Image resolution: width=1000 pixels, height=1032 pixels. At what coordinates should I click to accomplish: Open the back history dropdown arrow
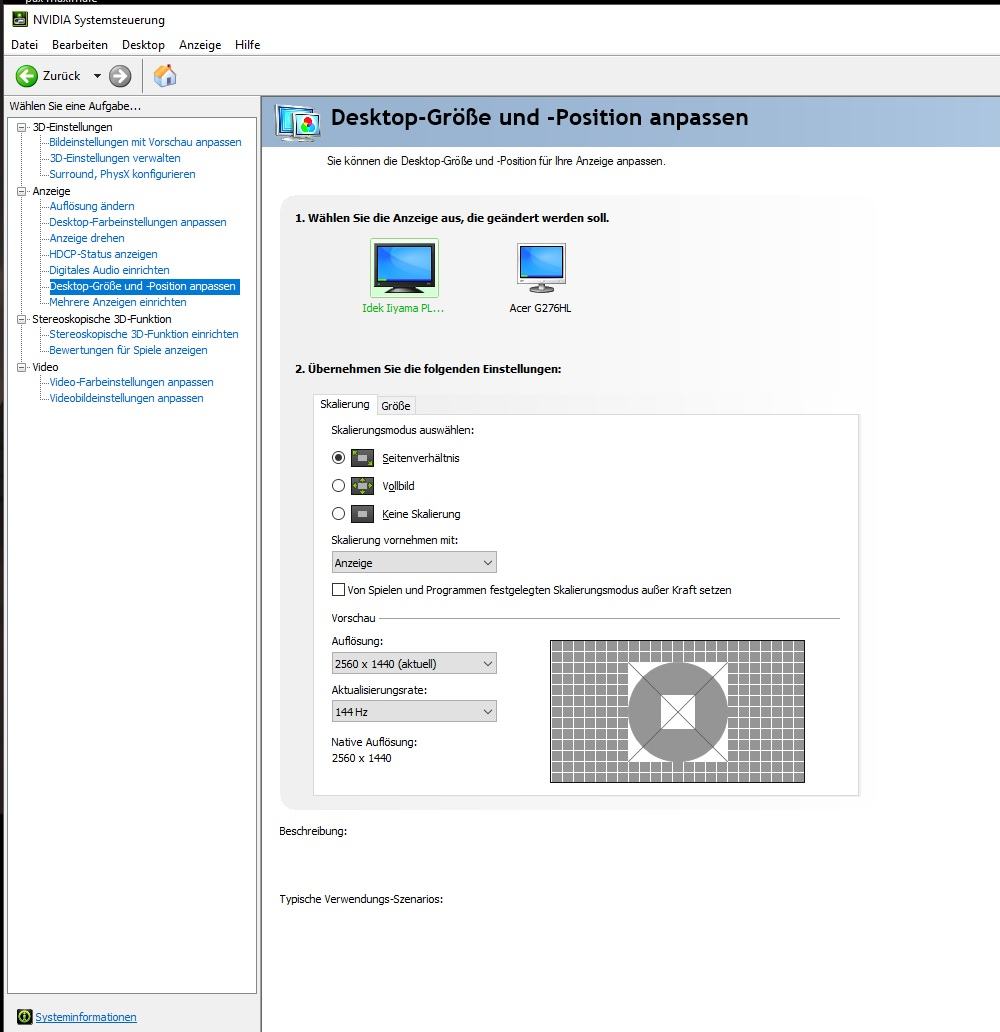97,76
